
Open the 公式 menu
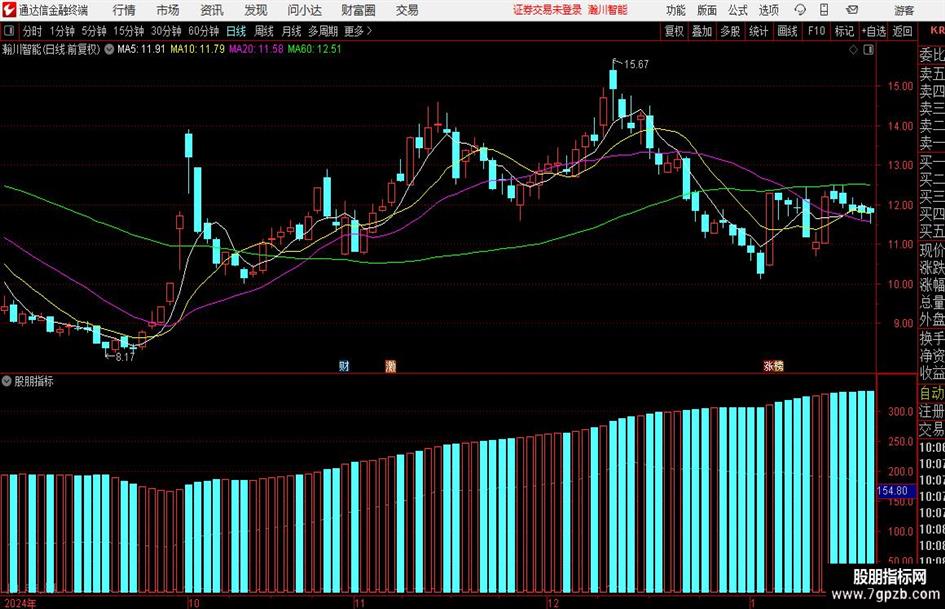coord(738,10)
